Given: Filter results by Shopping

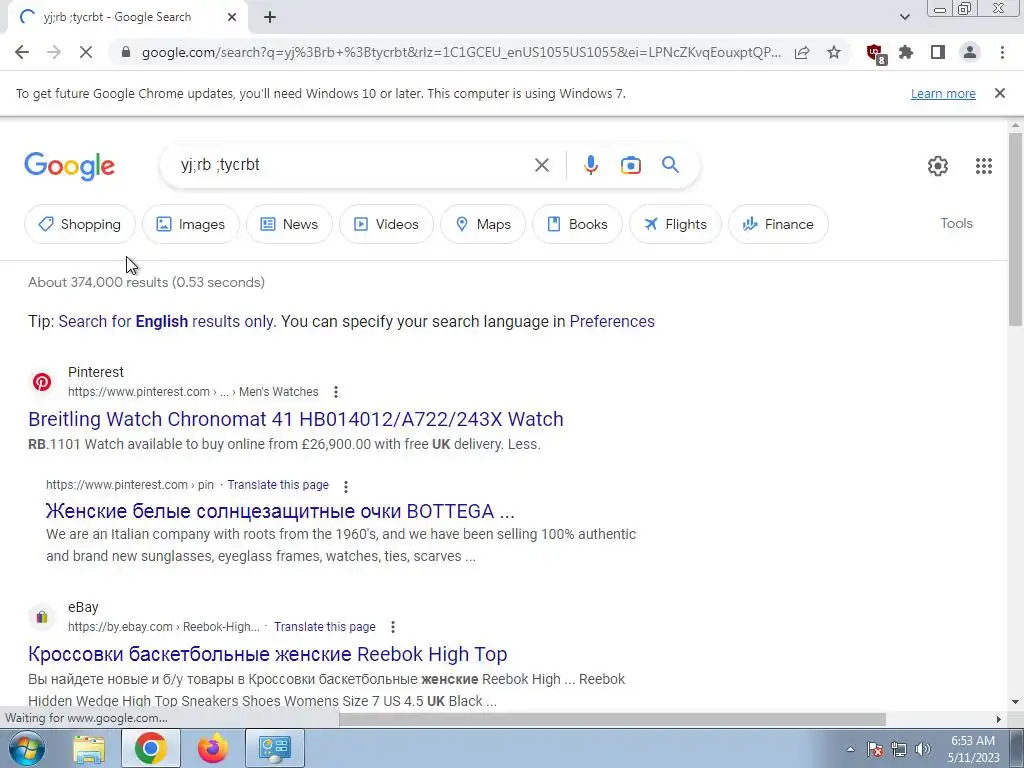Looking at the screenshot, I should pyautogui.click(x=80, y=224).
